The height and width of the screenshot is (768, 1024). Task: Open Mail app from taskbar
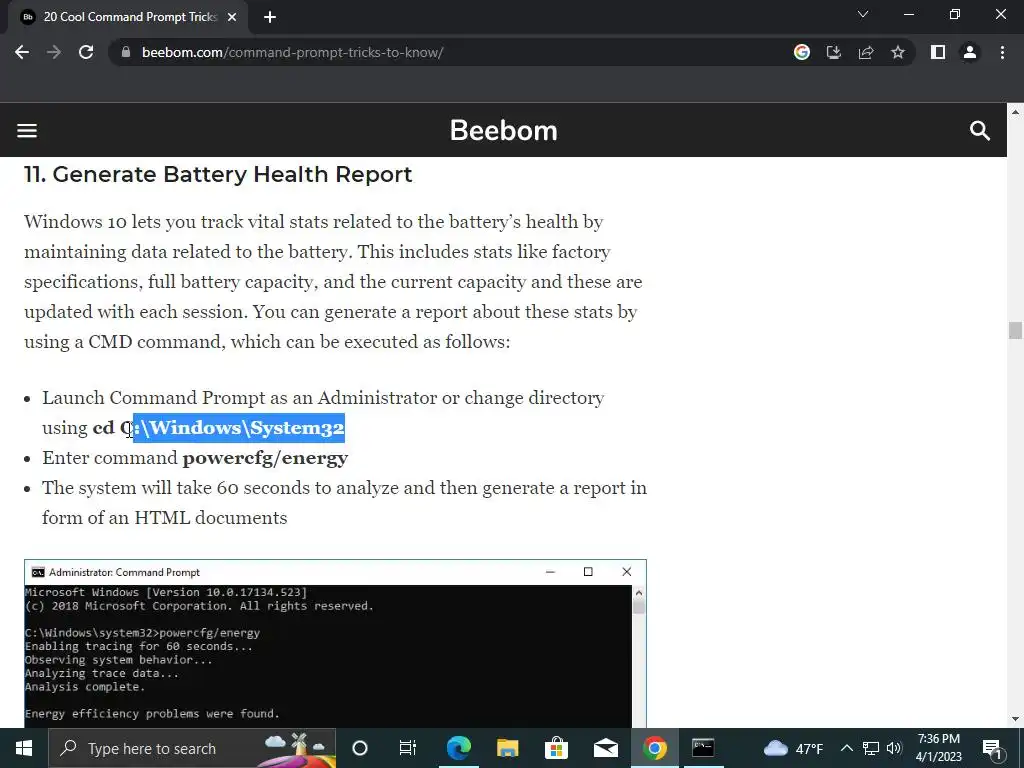(x=605, y=748)
